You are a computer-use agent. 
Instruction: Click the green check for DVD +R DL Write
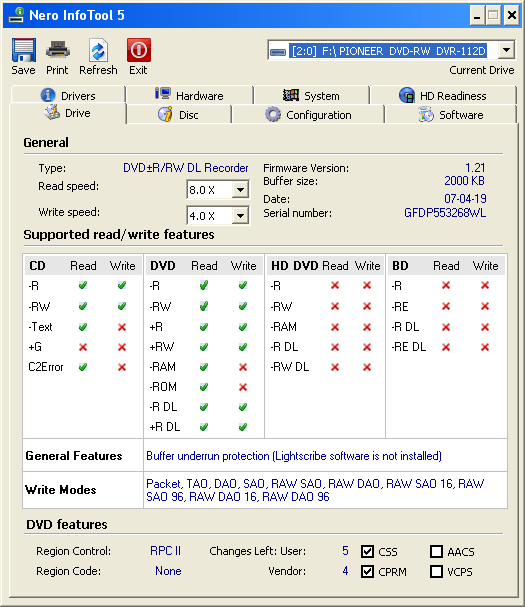[243, 427]
